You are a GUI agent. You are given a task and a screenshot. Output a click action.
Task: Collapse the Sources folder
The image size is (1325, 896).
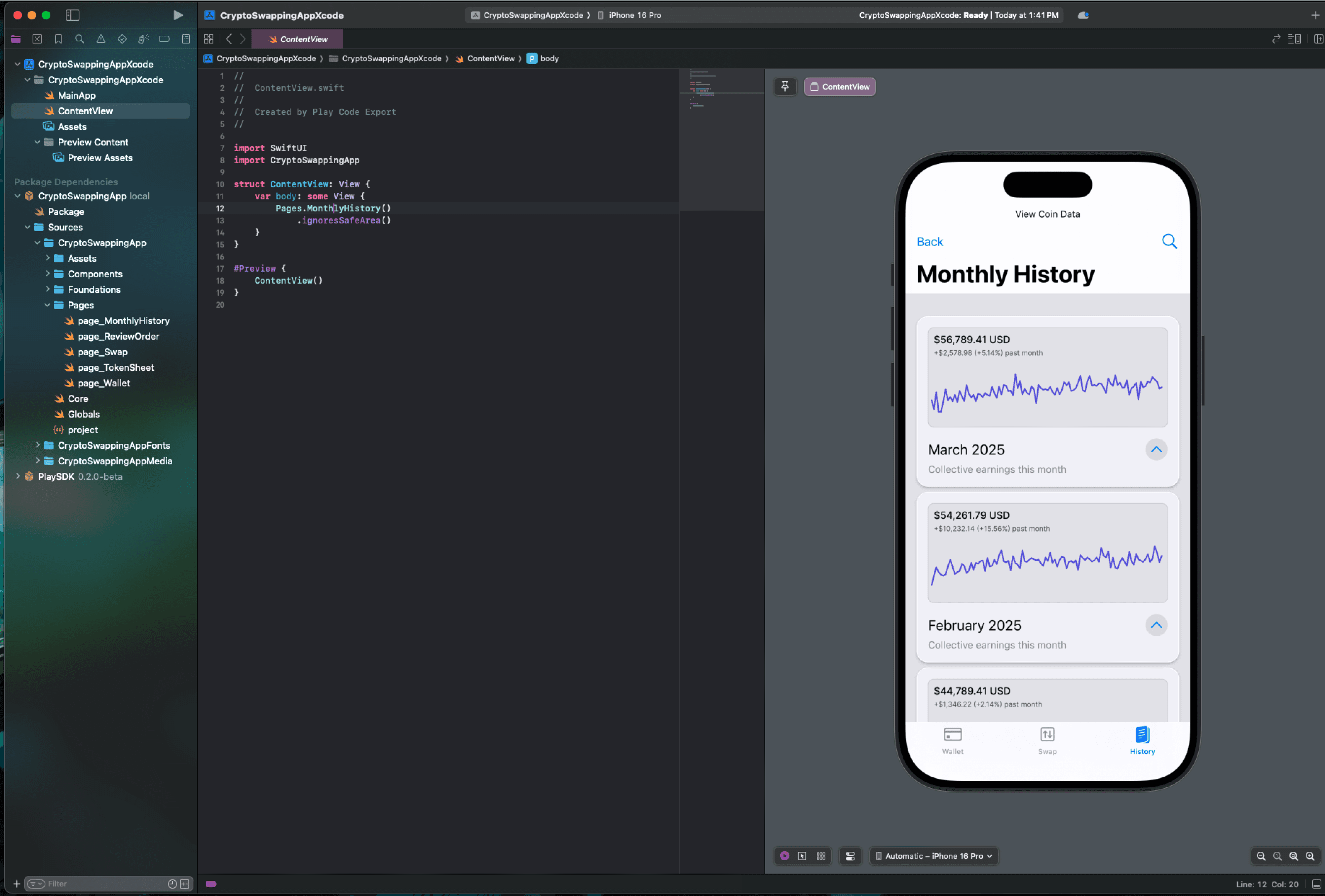(x=27, y=227)
